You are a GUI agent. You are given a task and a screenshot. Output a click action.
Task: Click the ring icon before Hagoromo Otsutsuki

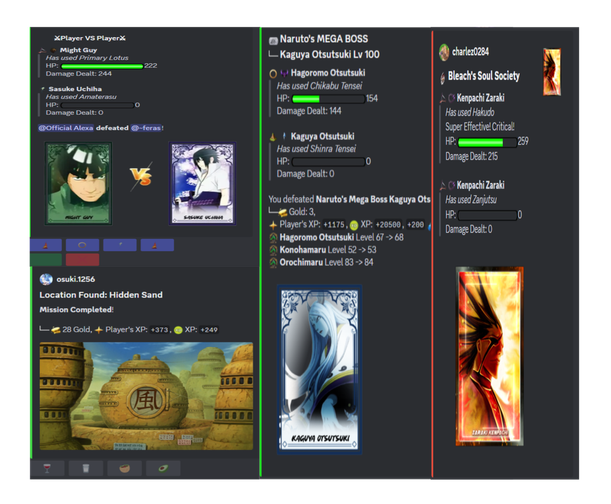(273, 73)
